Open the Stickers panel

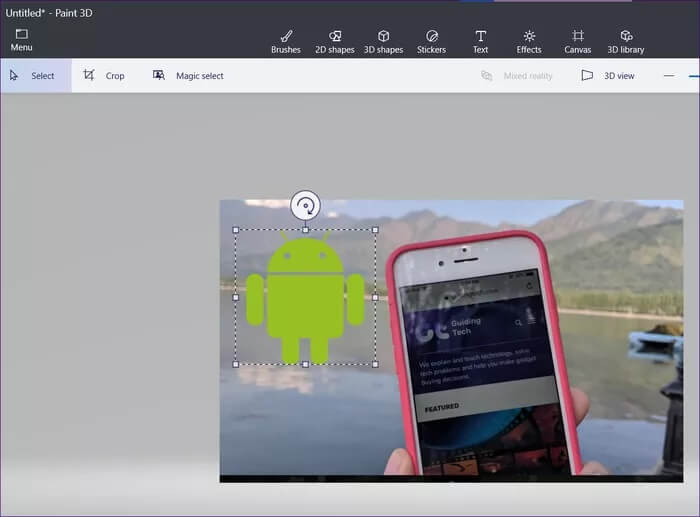431,42
